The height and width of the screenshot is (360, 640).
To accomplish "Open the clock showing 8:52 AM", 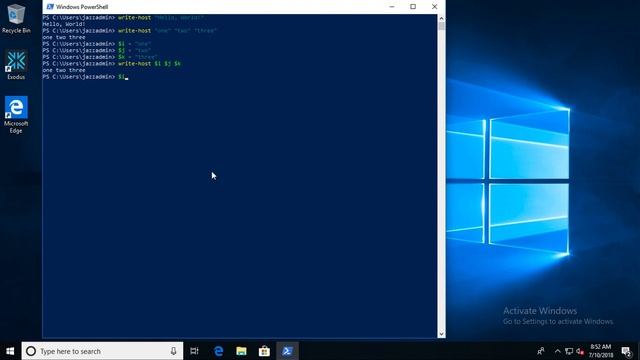I will 601,351.
